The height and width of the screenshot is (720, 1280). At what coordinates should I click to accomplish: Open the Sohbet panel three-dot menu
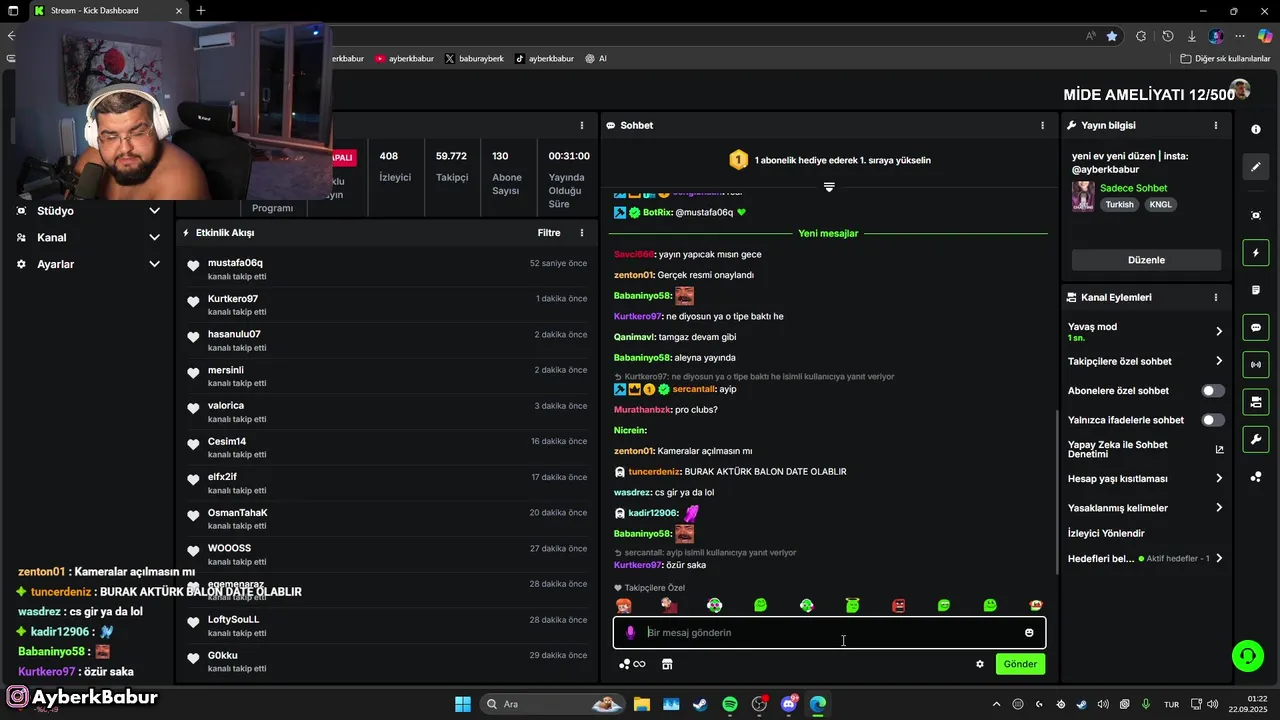1042,126
